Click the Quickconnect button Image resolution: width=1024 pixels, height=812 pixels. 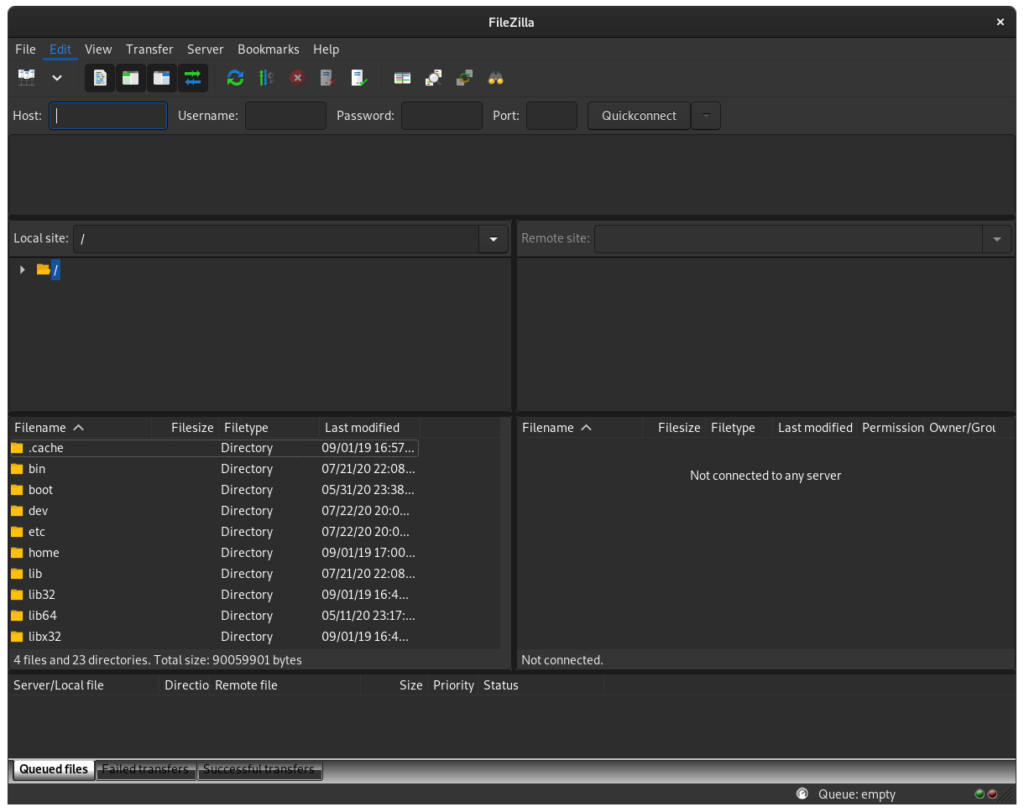(638, 116)
